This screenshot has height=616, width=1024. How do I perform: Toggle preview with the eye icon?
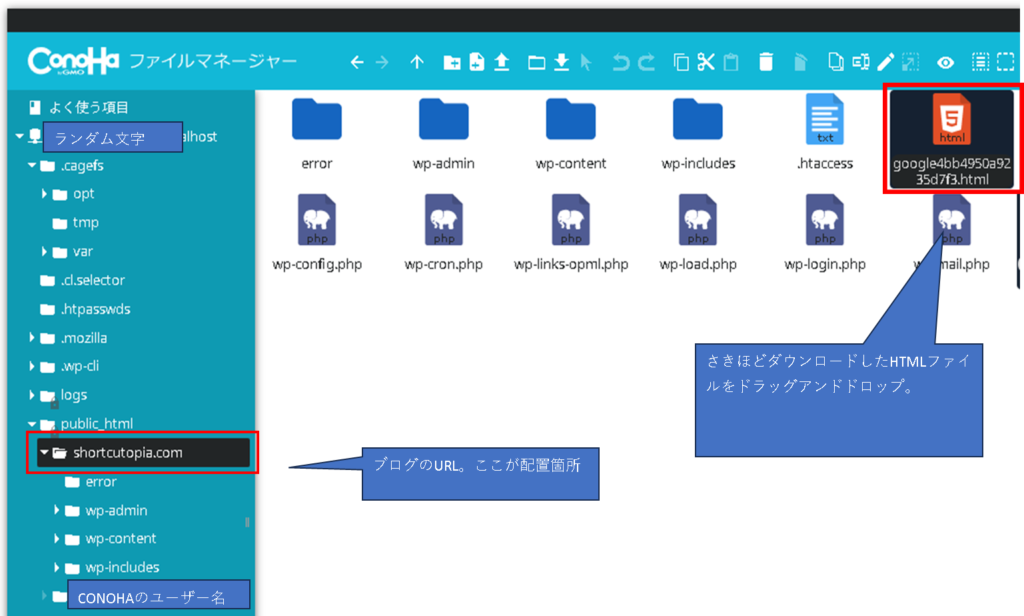click(944, 62)
